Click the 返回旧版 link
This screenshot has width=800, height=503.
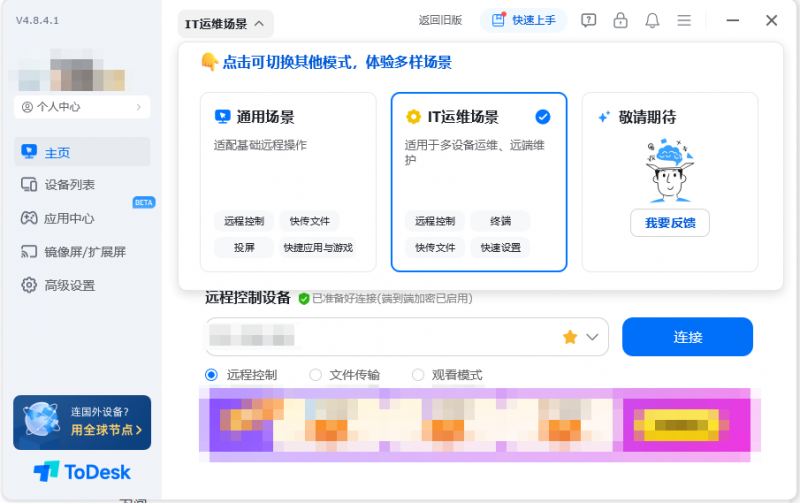click(440, 20)
